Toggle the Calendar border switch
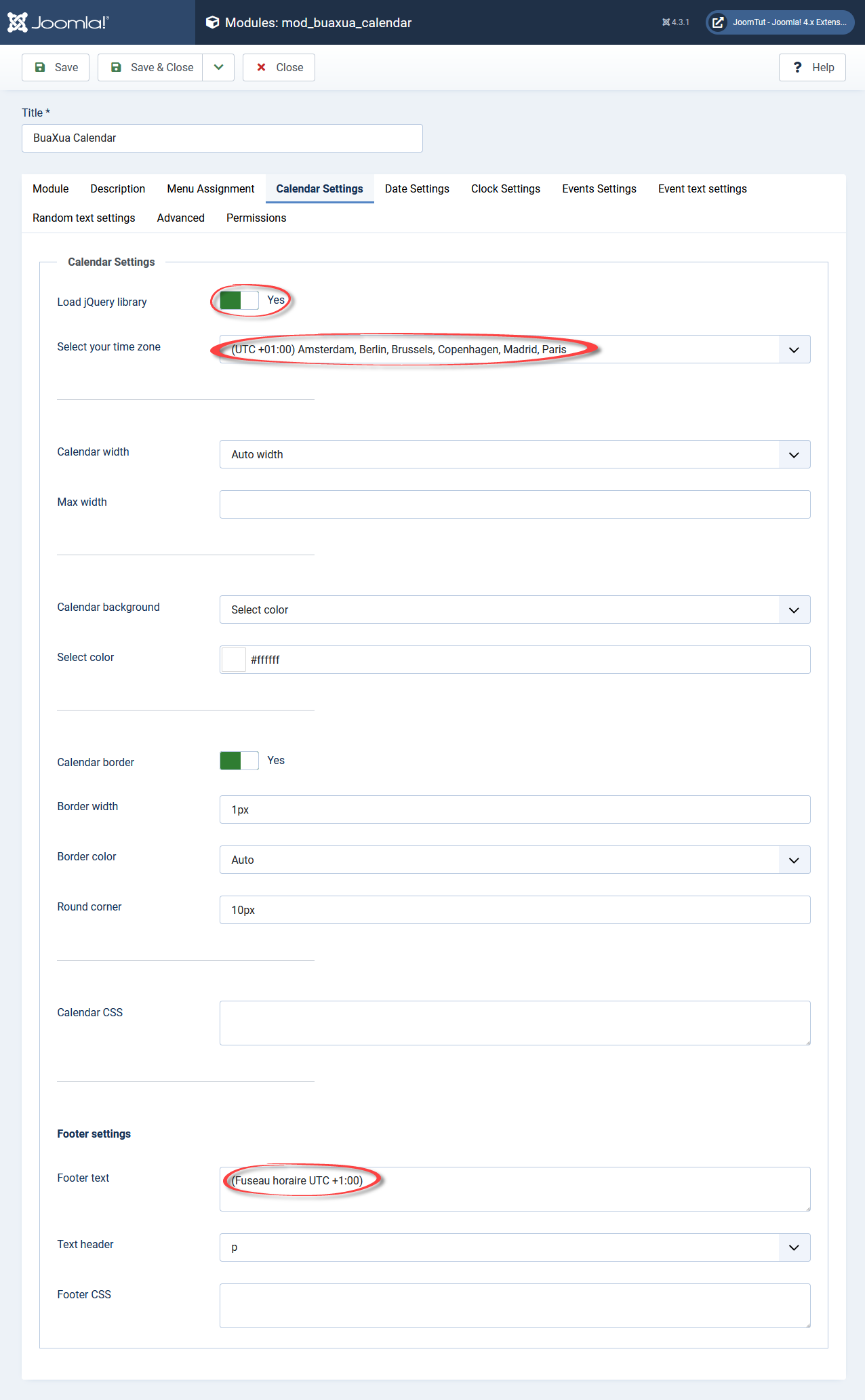This screenshot has height=1400, width=865. (239, 761)
